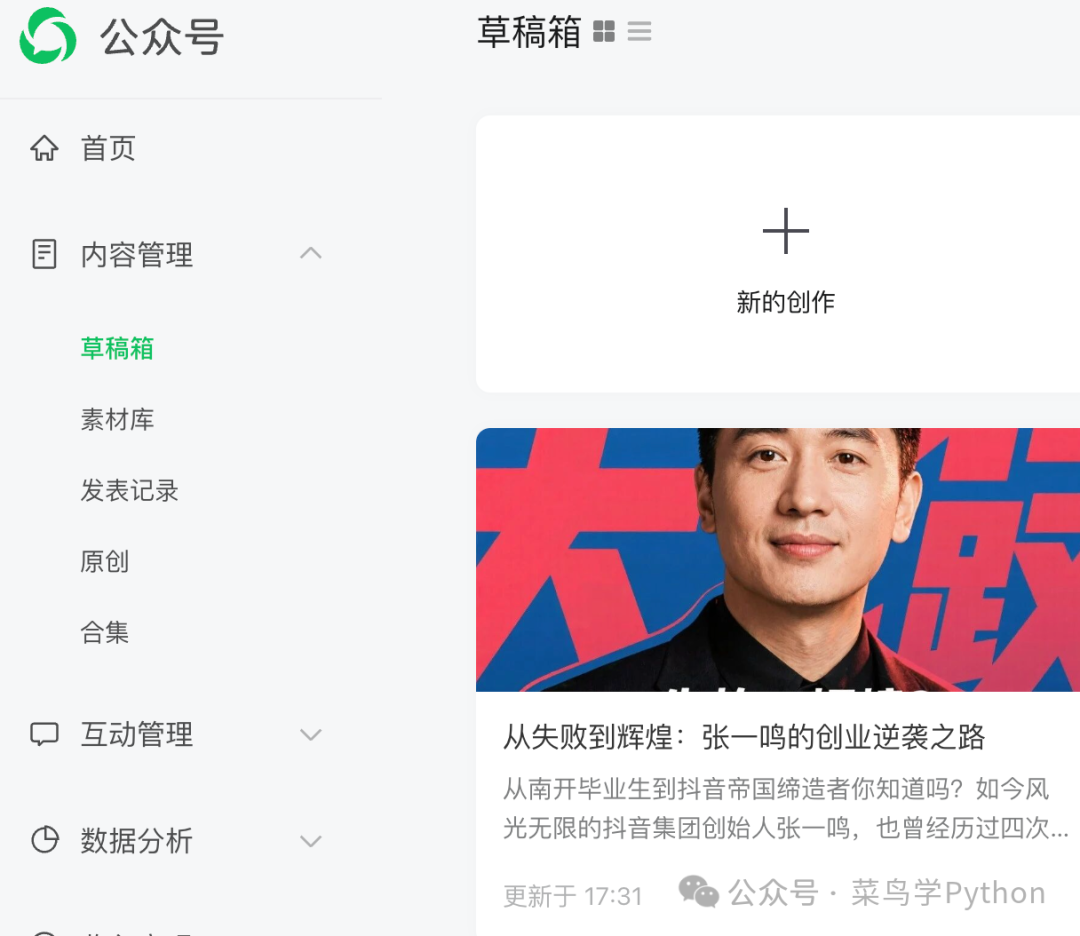Expand the 互动管理 section chevron
Image resolution: width=1080 pixels, height=936 pixels.
pos(311,735)
